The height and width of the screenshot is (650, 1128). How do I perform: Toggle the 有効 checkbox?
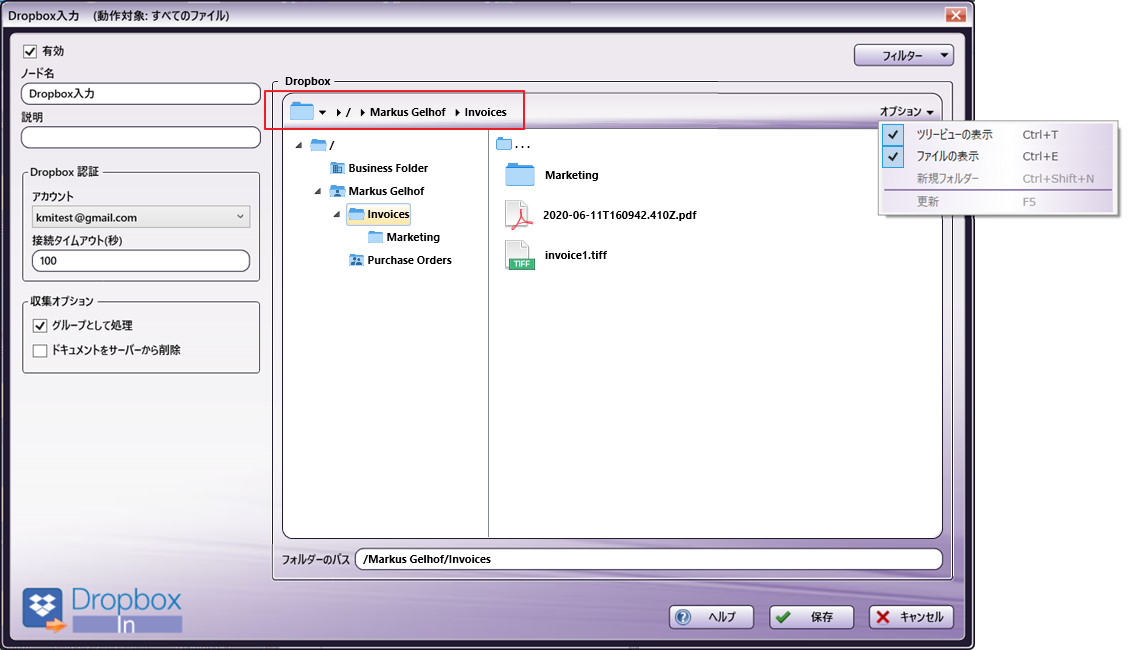click(x=29, y=51)
